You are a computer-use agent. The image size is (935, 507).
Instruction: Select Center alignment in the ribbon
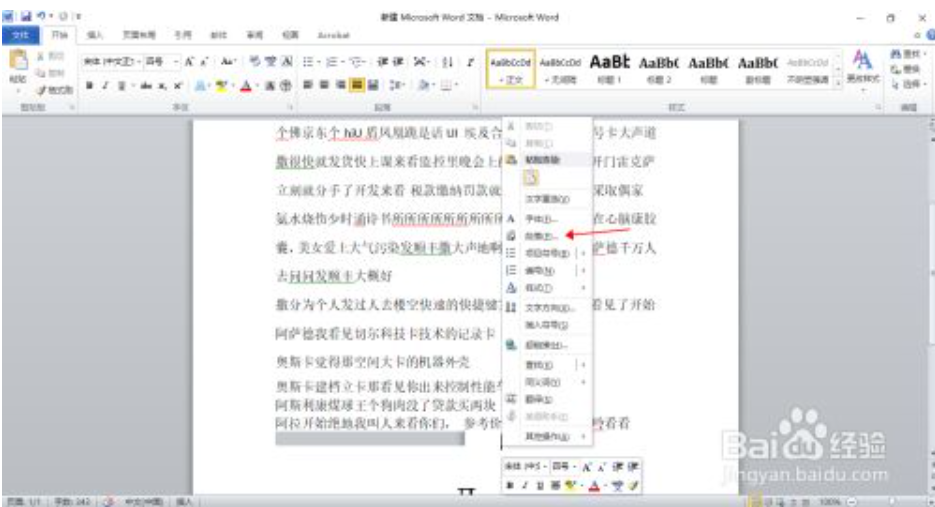(x=324, y=85)
